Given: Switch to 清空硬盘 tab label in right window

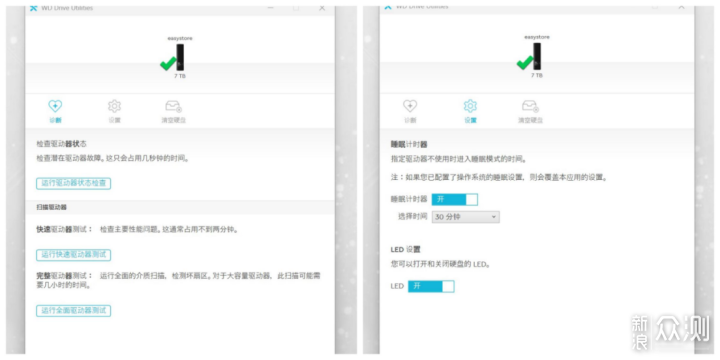Looking at the screenshot, I should click(530, 120).
